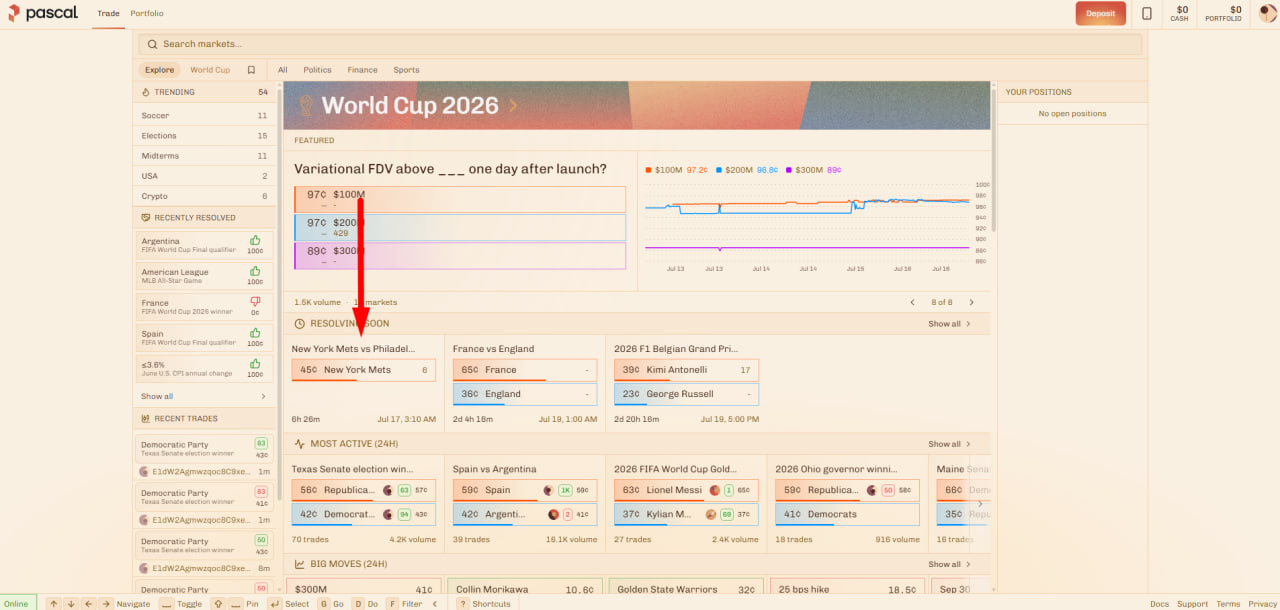Open the user profile avatar
Screen dimensions: 1280x610
click(x=1267, y=13)
